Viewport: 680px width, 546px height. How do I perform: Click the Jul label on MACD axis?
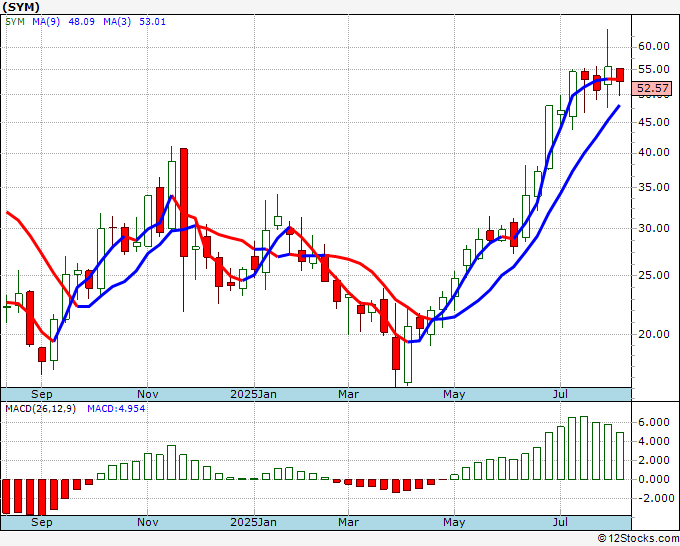click(560, 522)
